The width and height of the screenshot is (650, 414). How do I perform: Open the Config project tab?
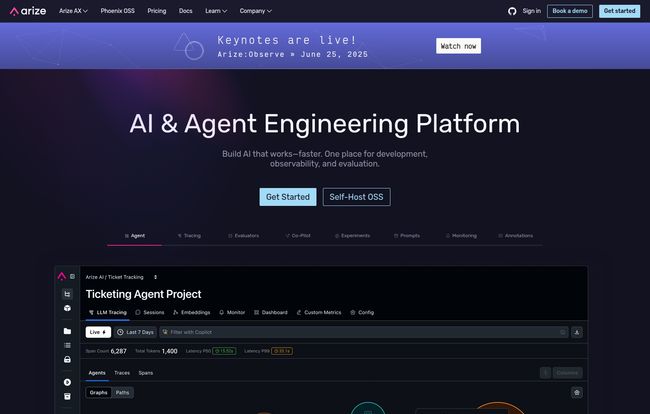tap(362, 312)
